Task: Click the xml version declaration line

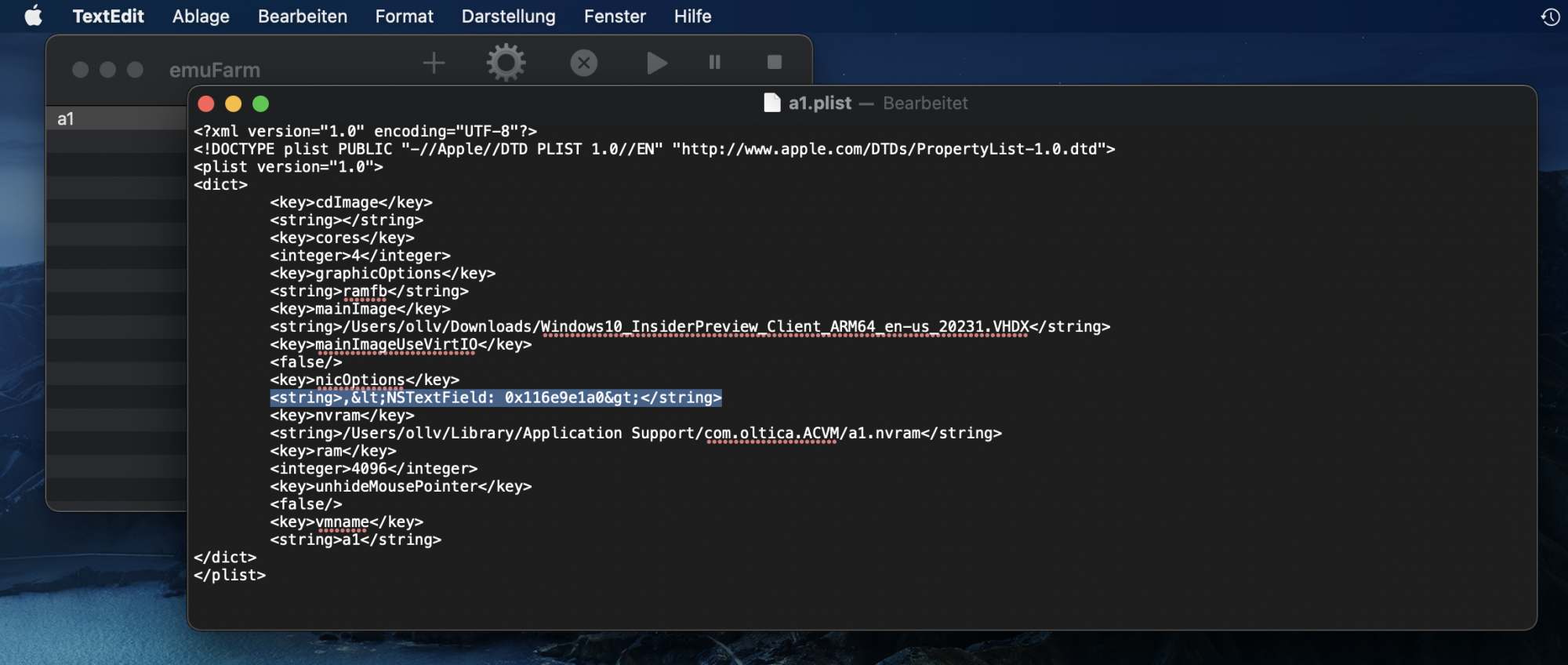Action: click(x=365, y=131)
